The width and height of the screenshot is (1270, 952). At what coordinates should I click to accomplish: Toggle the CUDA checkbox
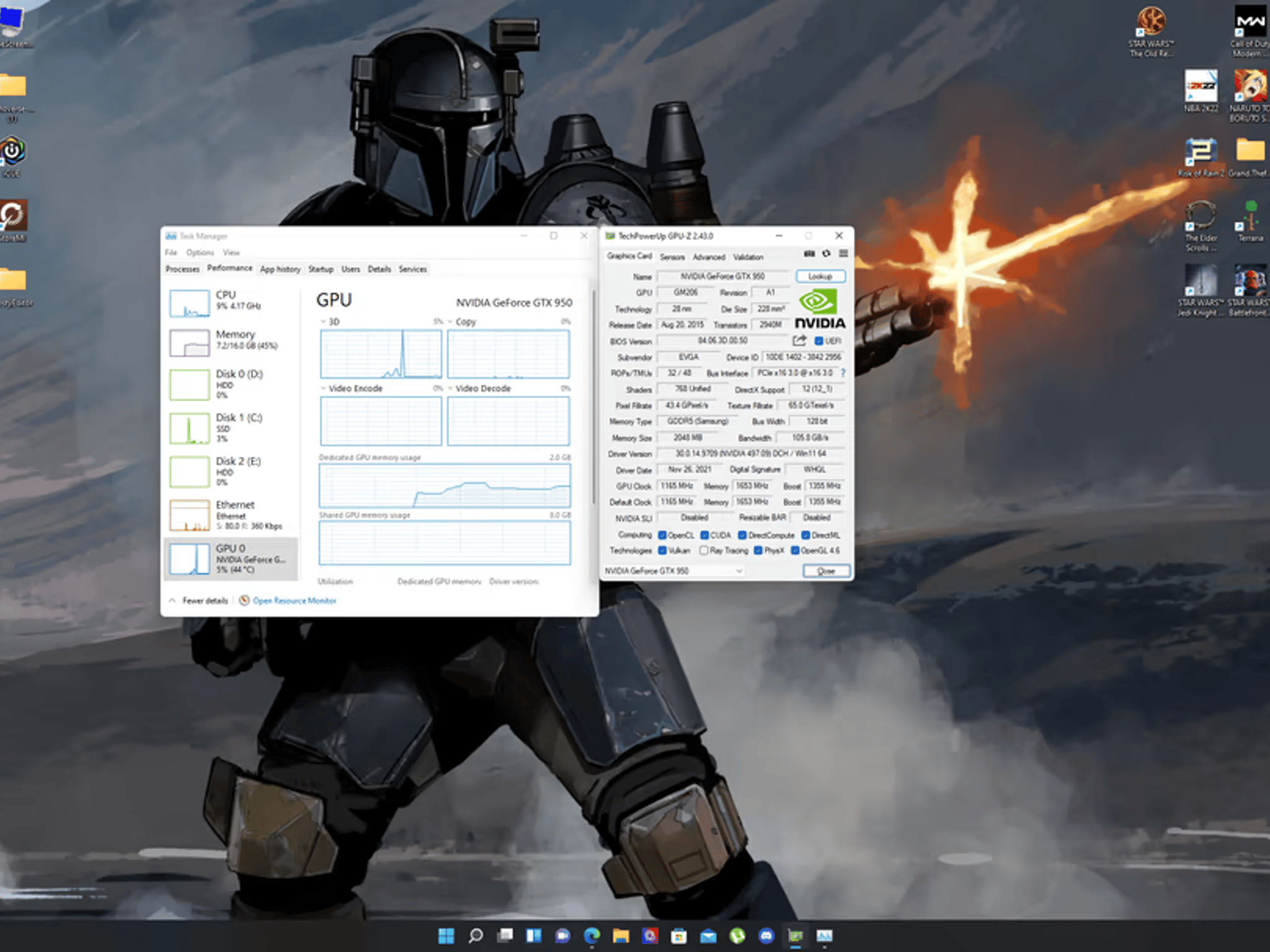point(704,535)
